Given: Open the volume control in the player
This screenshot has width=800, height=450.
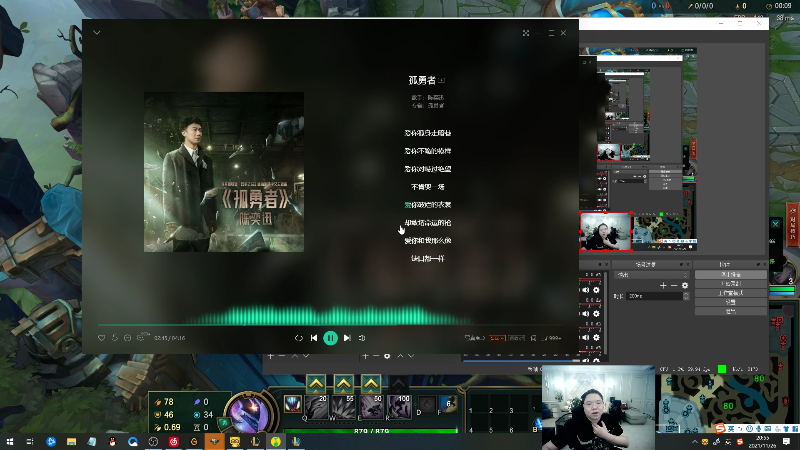Looking at the screenshot, I should [362, 338].
